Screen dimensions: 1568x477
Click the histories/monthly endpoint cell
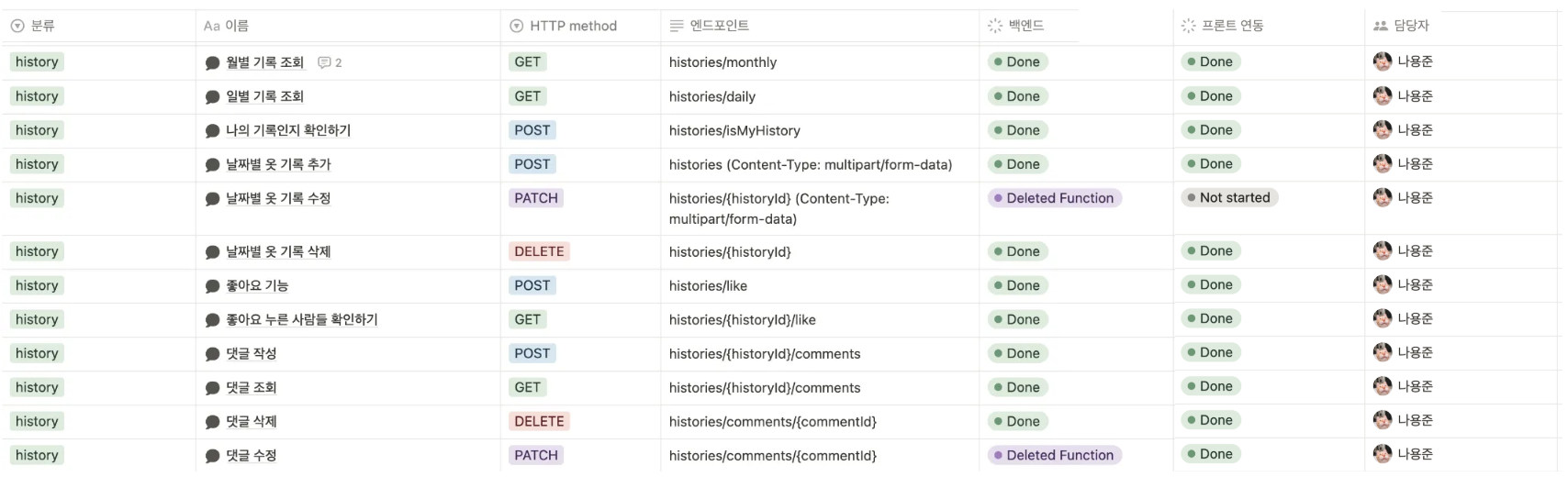[x=820, y=62]
